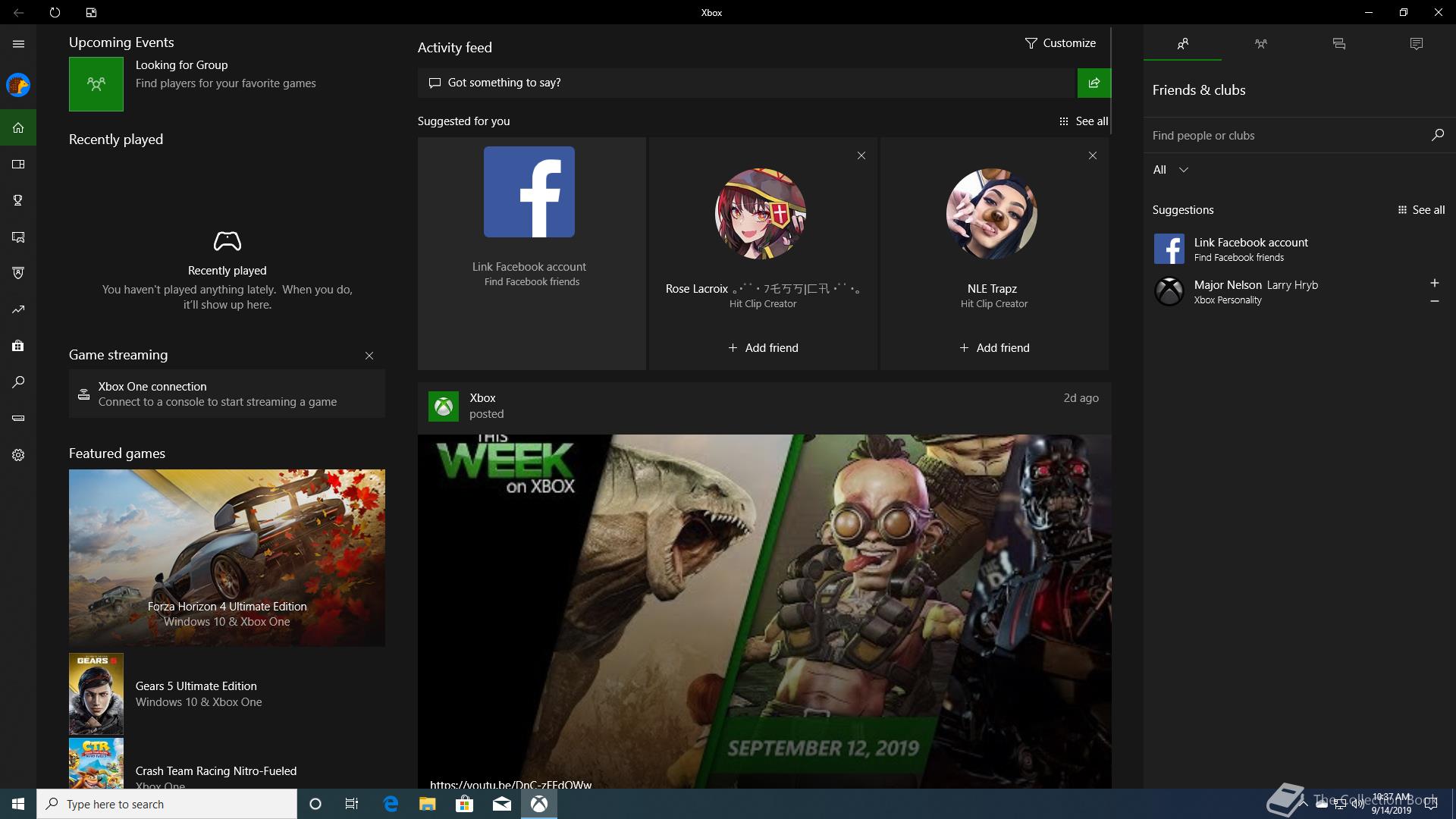The image size is (1456, 819).
Task: Open Connection console icon in sidebar
Action: click(x=18, y=419)
